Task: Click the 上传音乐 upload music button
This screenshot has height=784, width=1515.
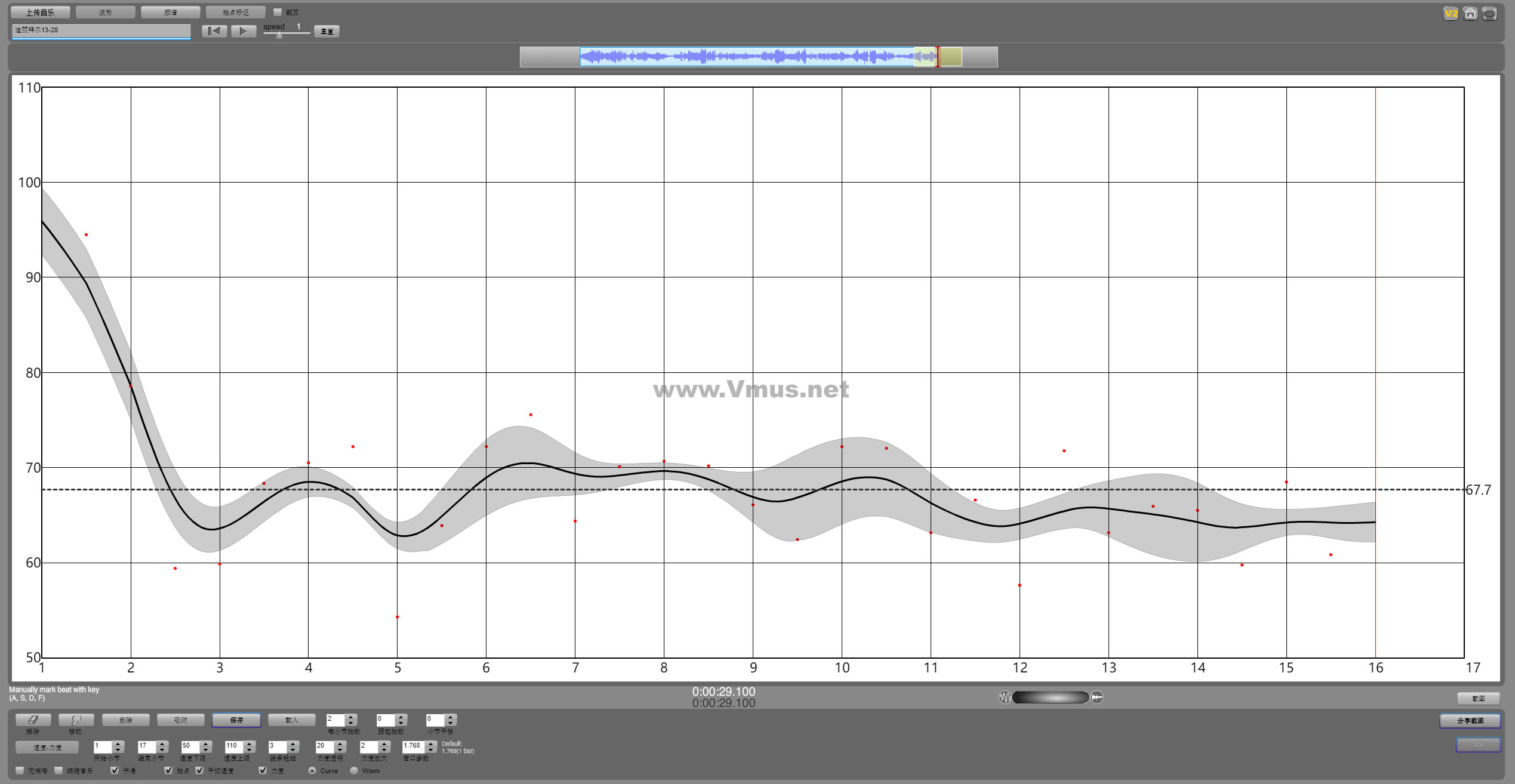Action: (40, 12)
